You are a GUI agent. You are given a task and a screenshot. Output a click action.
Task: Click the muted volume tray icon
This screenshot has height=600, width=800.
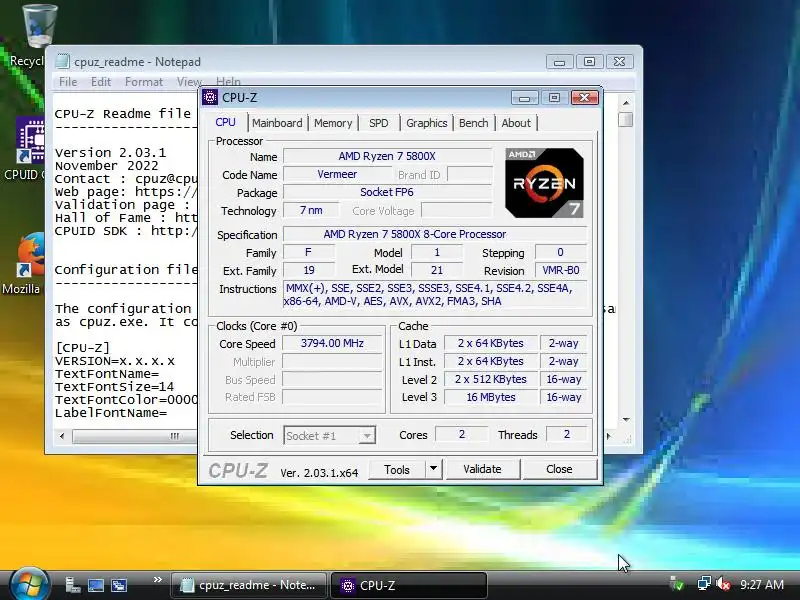tap(723, 584)
